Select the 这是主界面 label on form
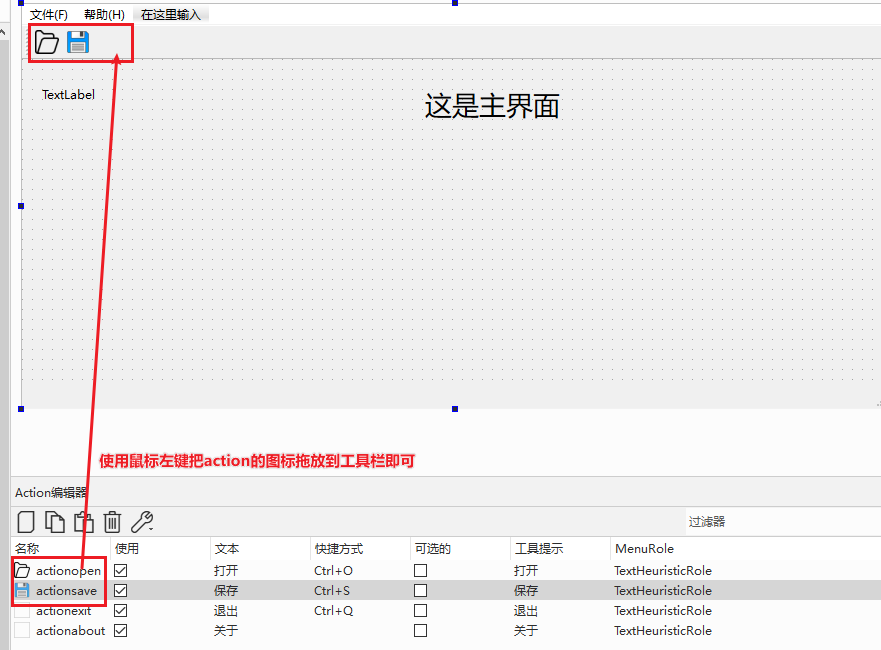 492,106
